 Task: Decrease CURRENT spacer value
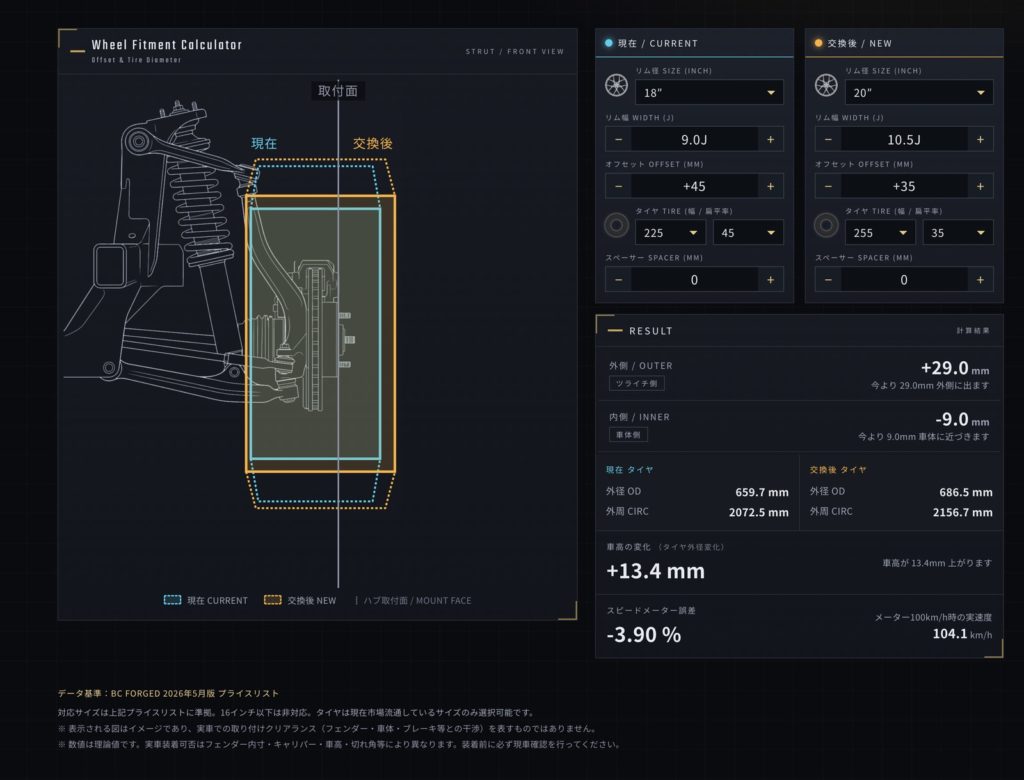pyautogui.click(x=618, y=280)
